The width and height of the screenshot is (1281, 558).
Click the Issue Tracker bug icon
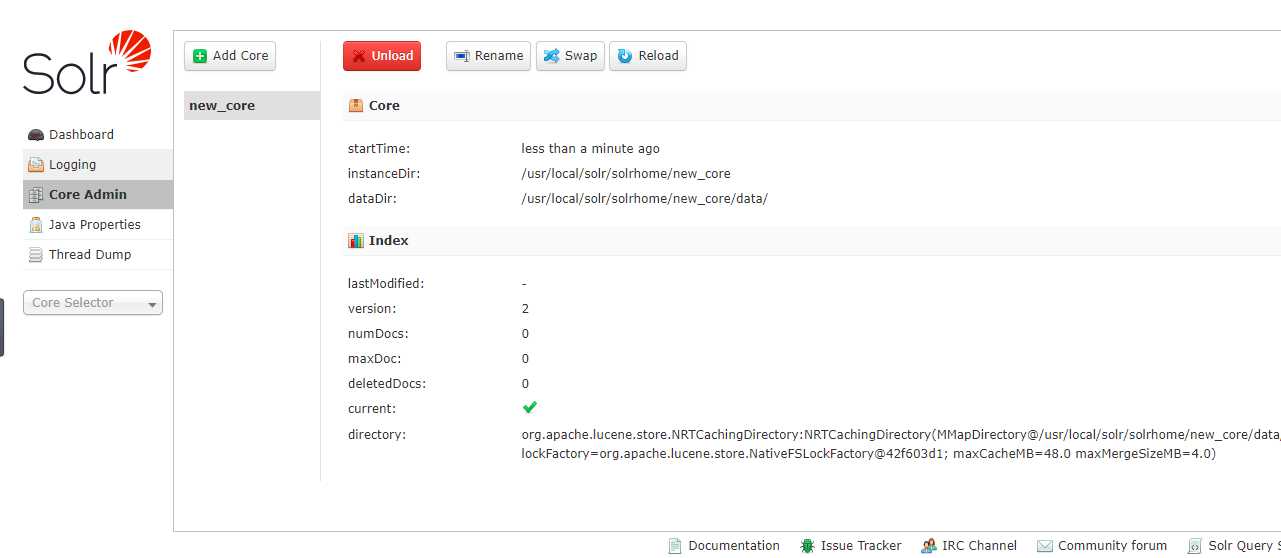point(807,546)
